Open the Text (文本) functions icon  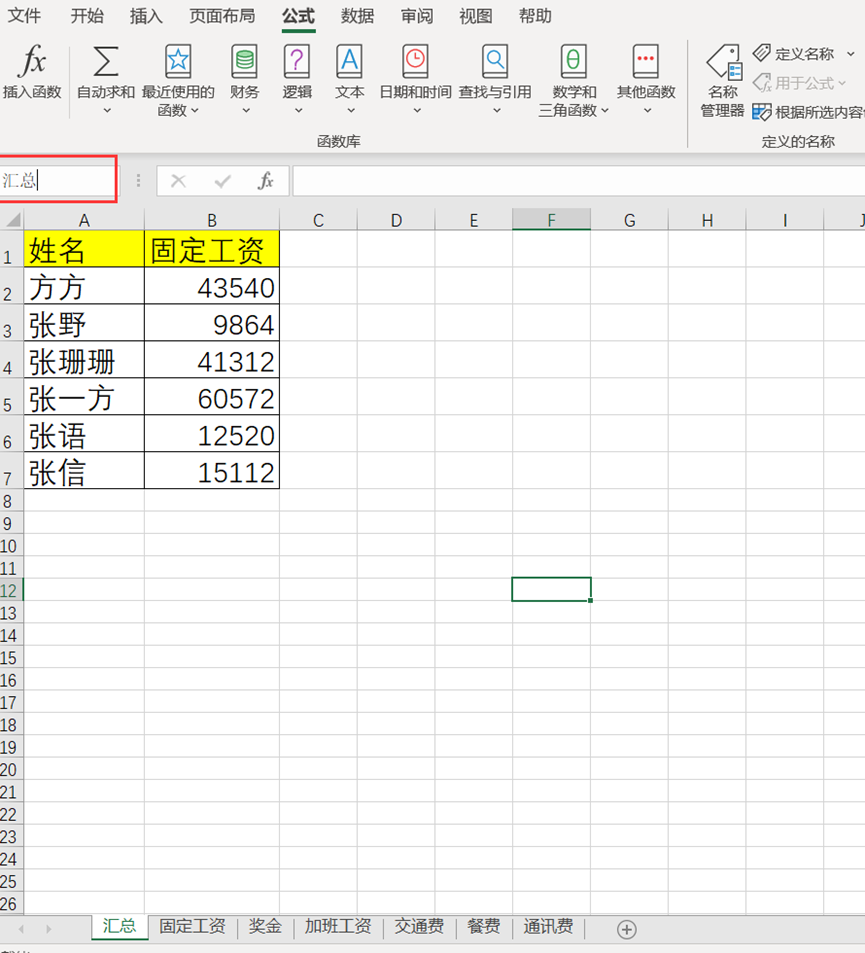pos(350,62)
